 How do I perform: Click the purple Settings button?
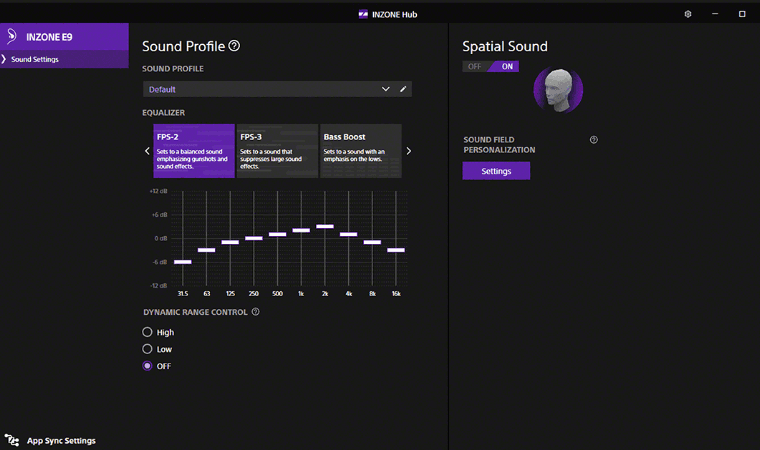tap(496, 171)
